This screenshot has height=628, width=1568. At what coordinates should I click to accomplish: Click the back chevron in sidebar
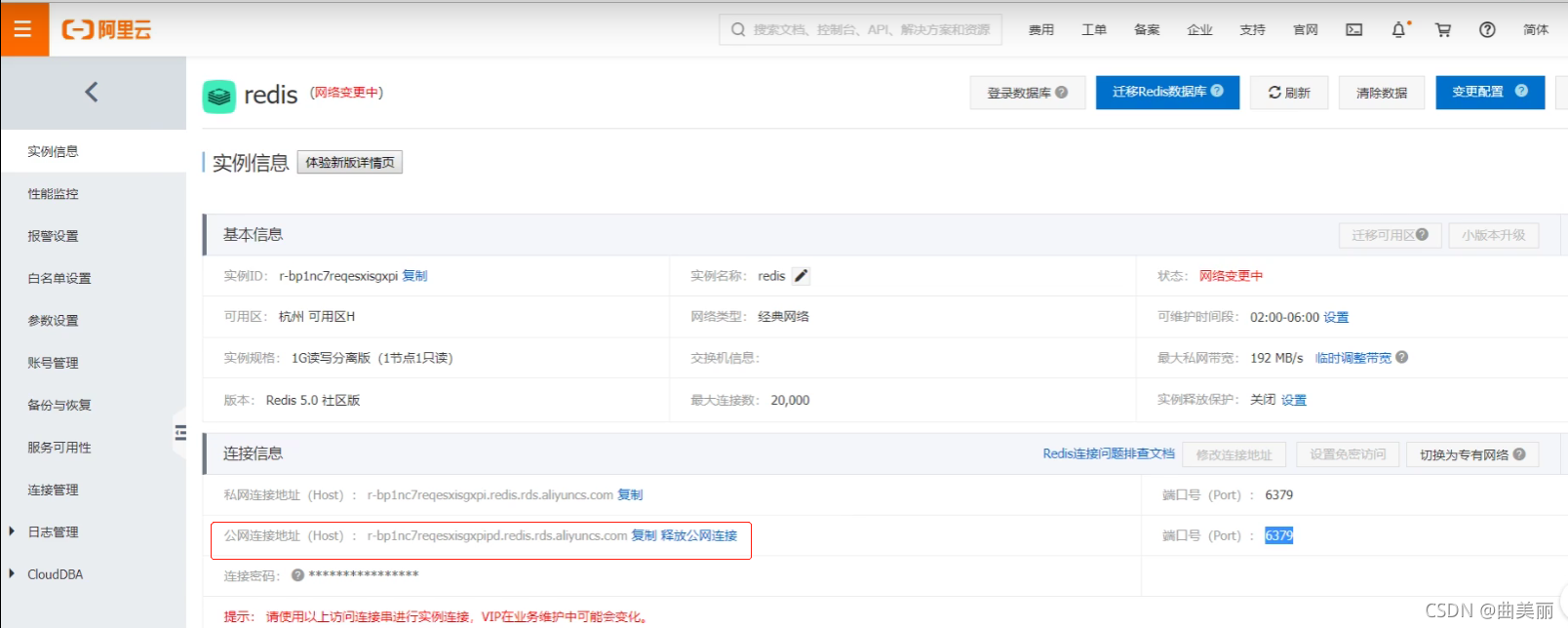tap(92, 92)
